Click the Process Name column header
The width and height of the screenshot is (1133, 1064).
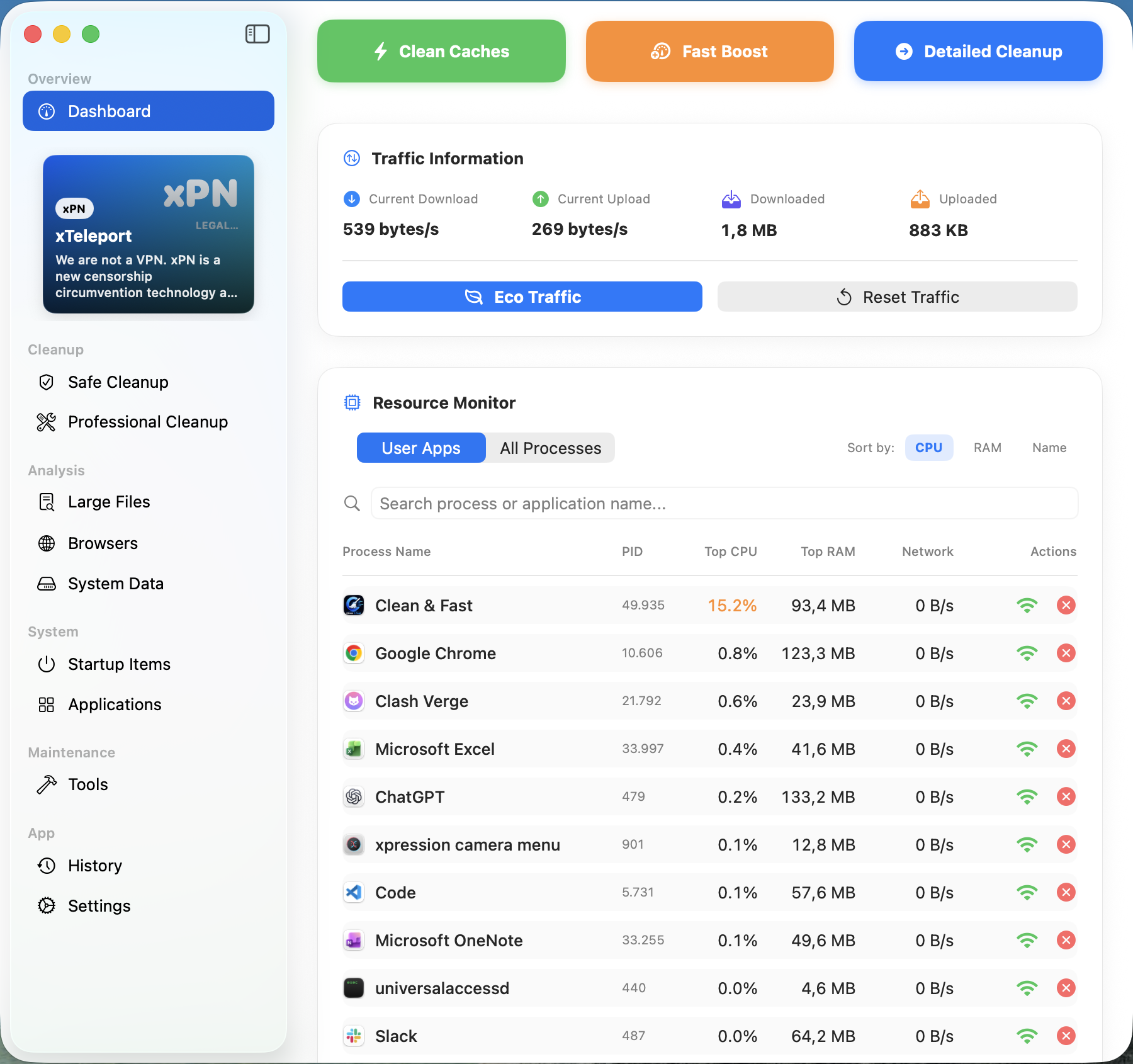pos(386,552)
